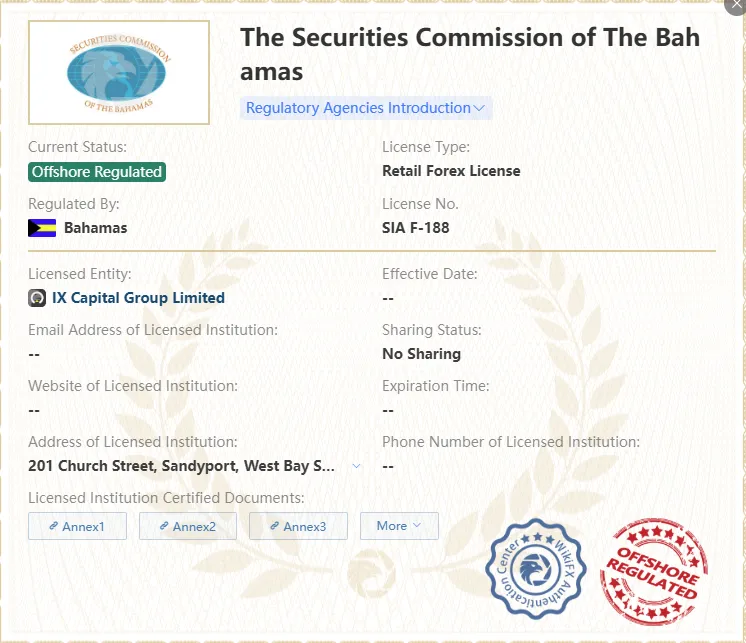The height and width of the screenshot is (643, 746).
Task: Click the Offshore Regulated status badge
Action: point(97,172)
